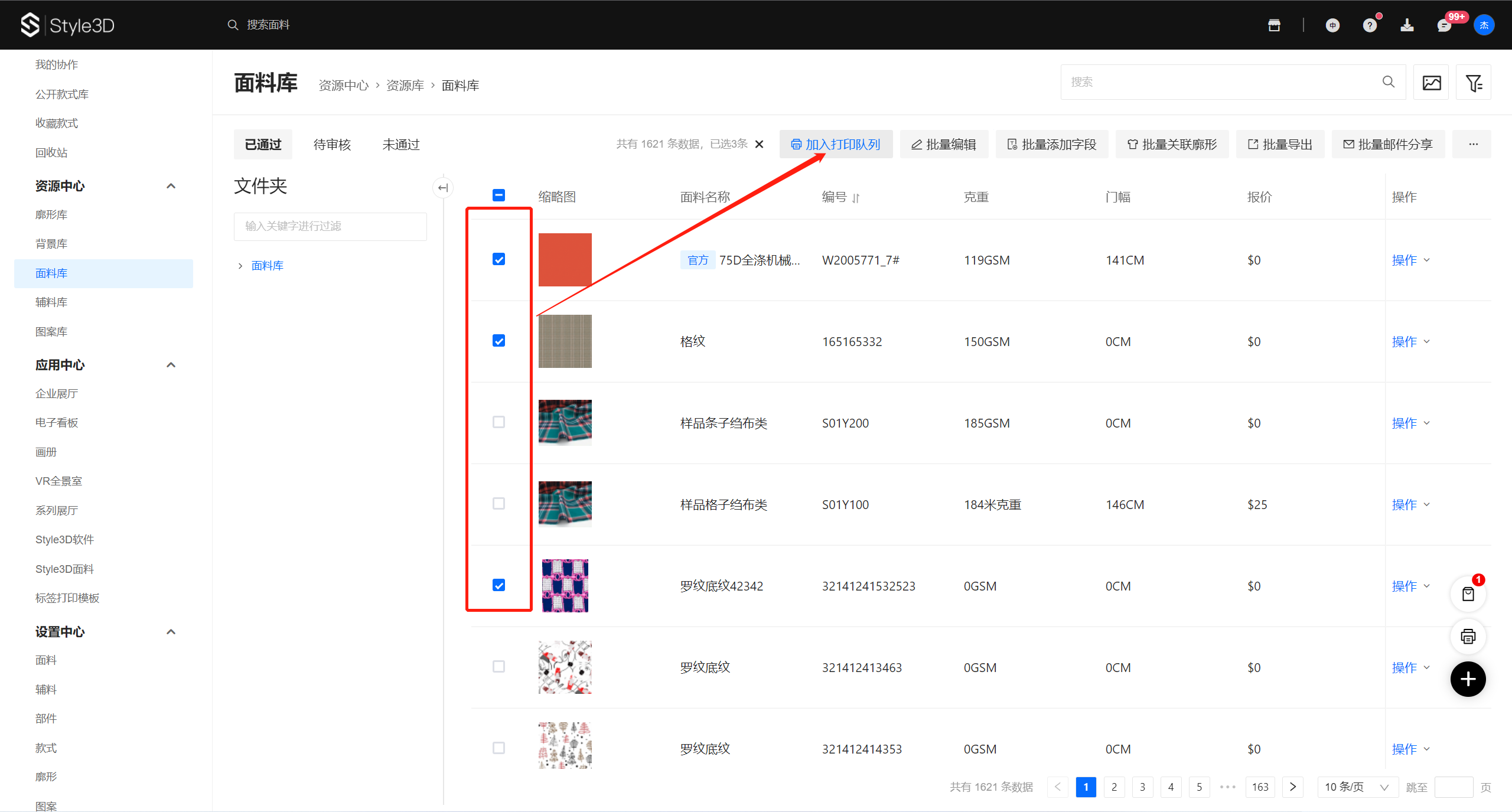Toggle the select-all header checkbox

click(x=498, y=195)
